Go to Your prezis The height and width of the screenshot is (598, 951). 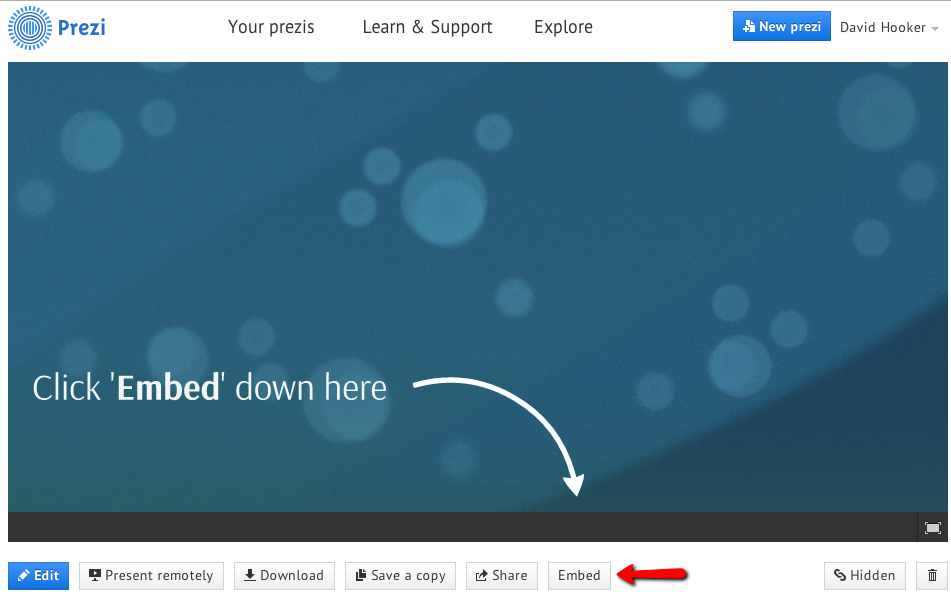tap(271, 27)
